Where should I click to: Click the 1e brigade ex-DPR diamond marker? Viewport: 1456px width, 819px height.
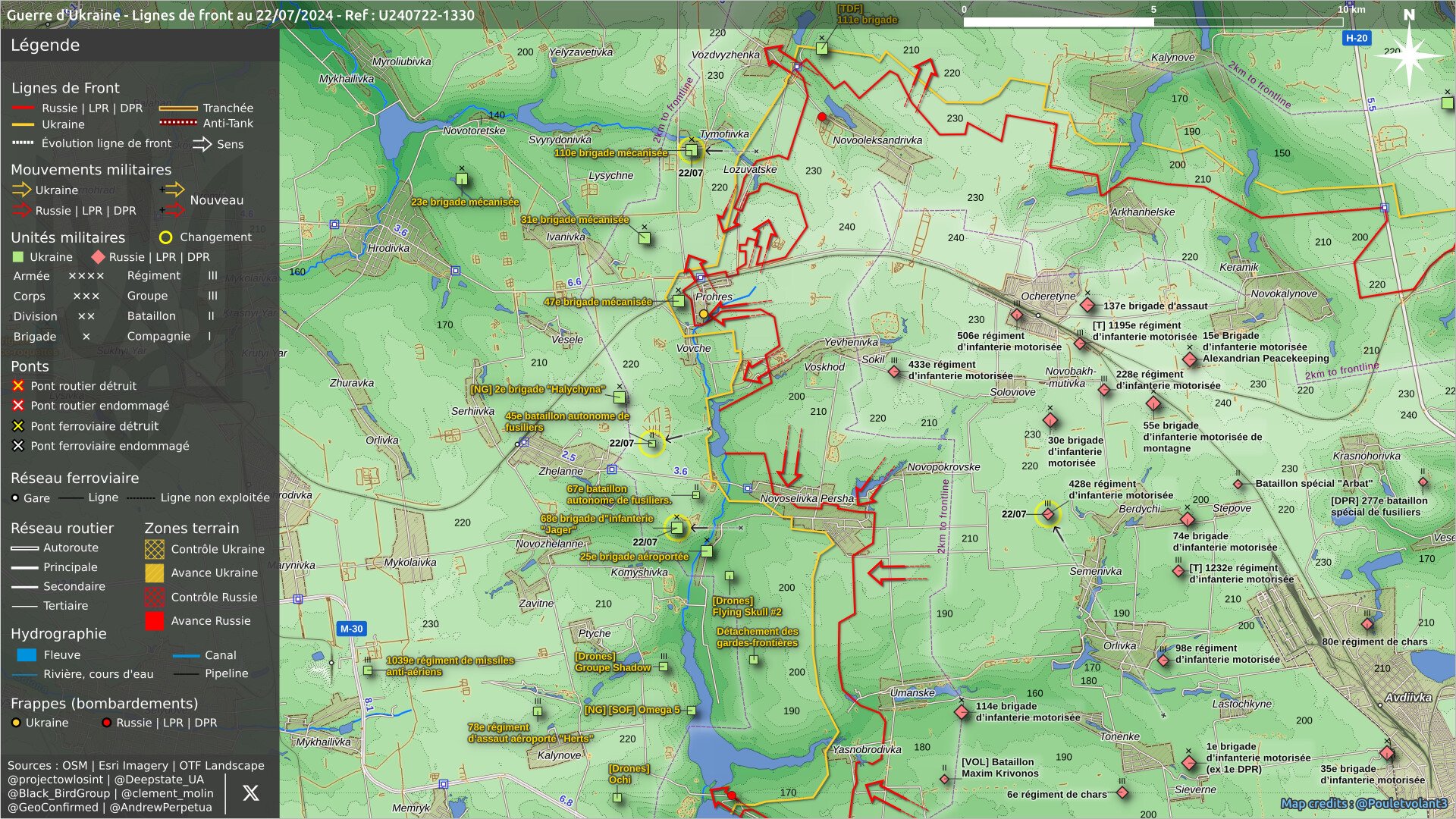1189,763
